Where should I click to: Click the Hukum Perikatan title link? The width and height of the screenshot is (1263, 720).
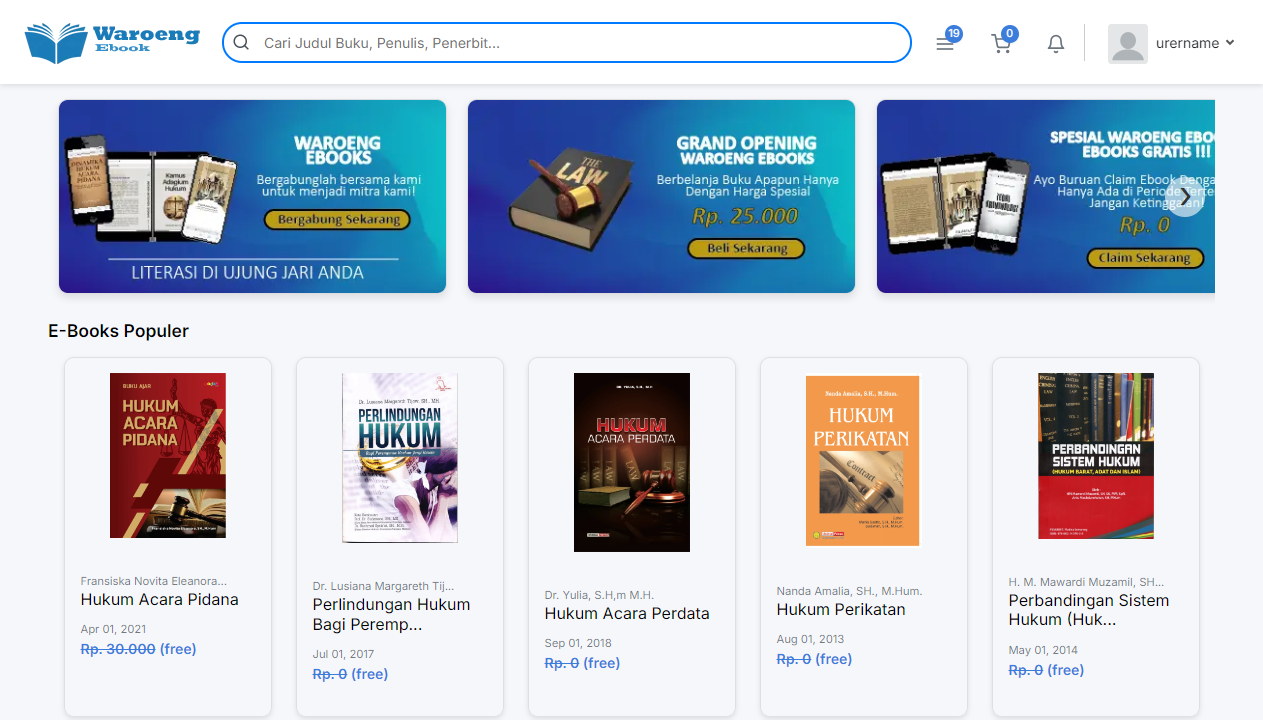pos(841,610)
